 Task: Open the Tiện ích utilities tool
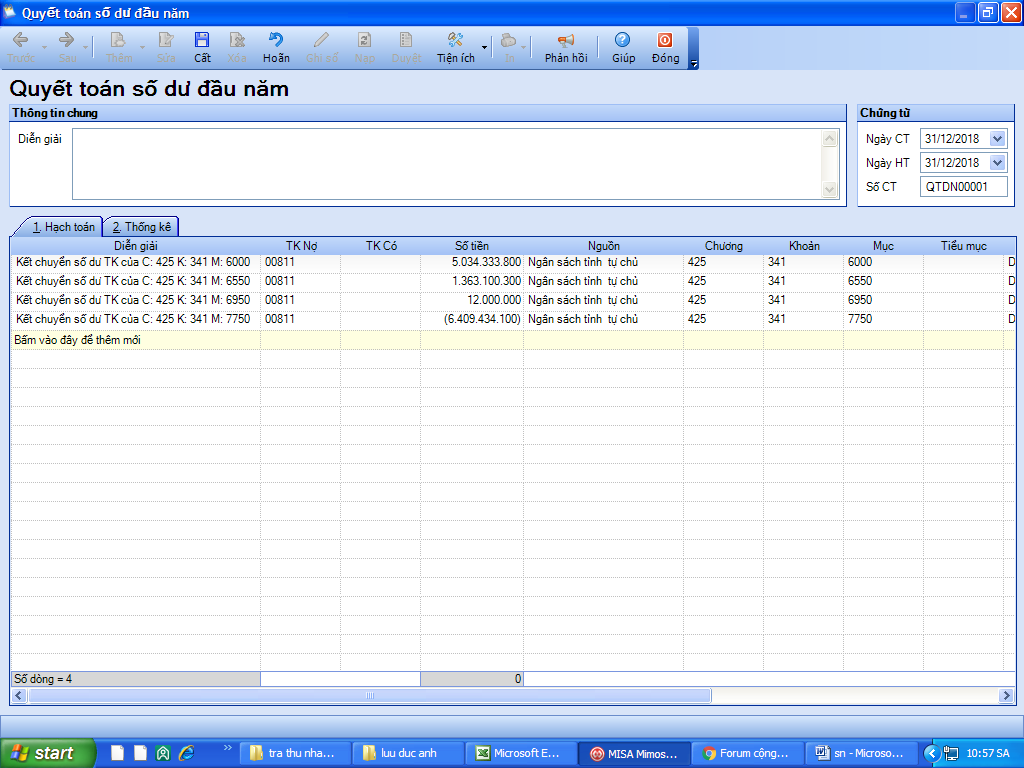point(455,46)
